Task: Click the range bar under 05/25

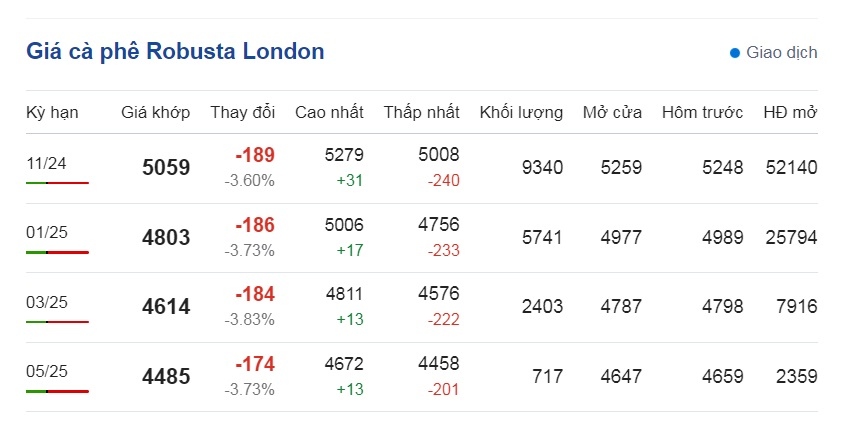Action: [x=57, y=391]
